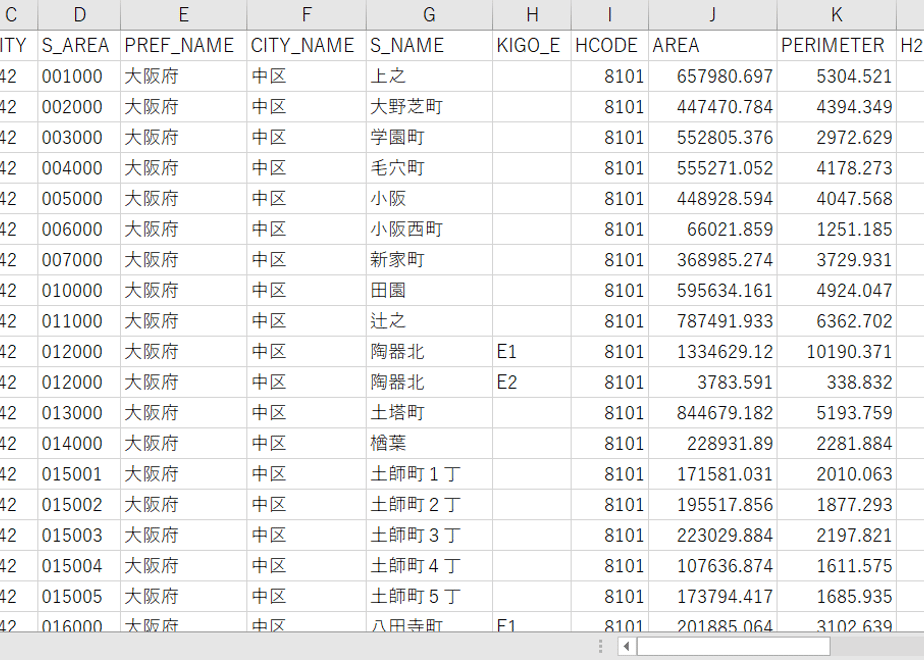
Task: Click the area value 1334629.12
Action: coord(712,352)
